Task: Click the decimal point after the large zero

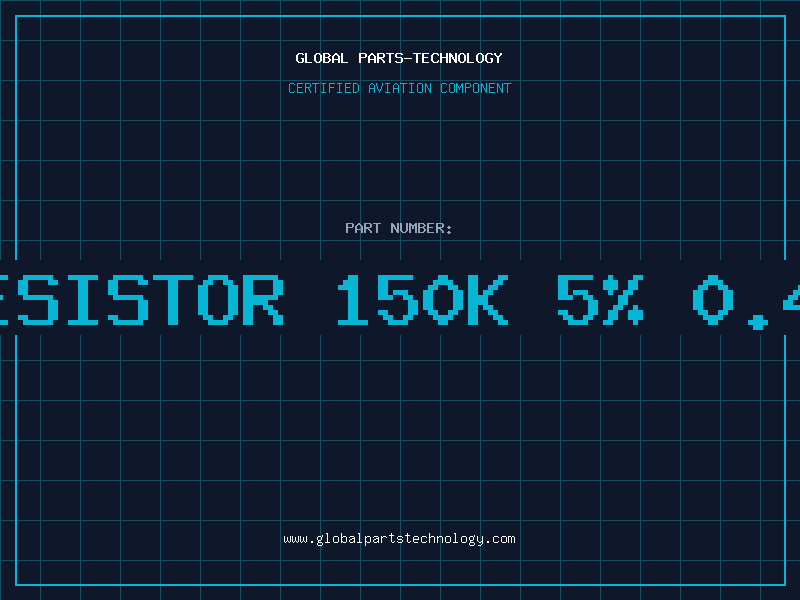Action: click(758, 322)
